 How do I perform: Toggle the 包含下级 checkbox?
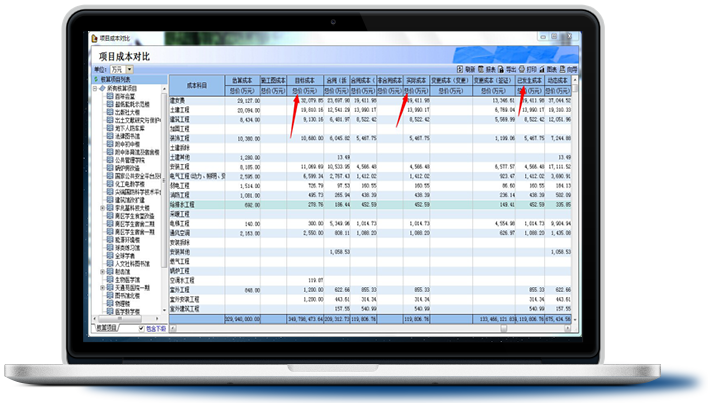141,327
